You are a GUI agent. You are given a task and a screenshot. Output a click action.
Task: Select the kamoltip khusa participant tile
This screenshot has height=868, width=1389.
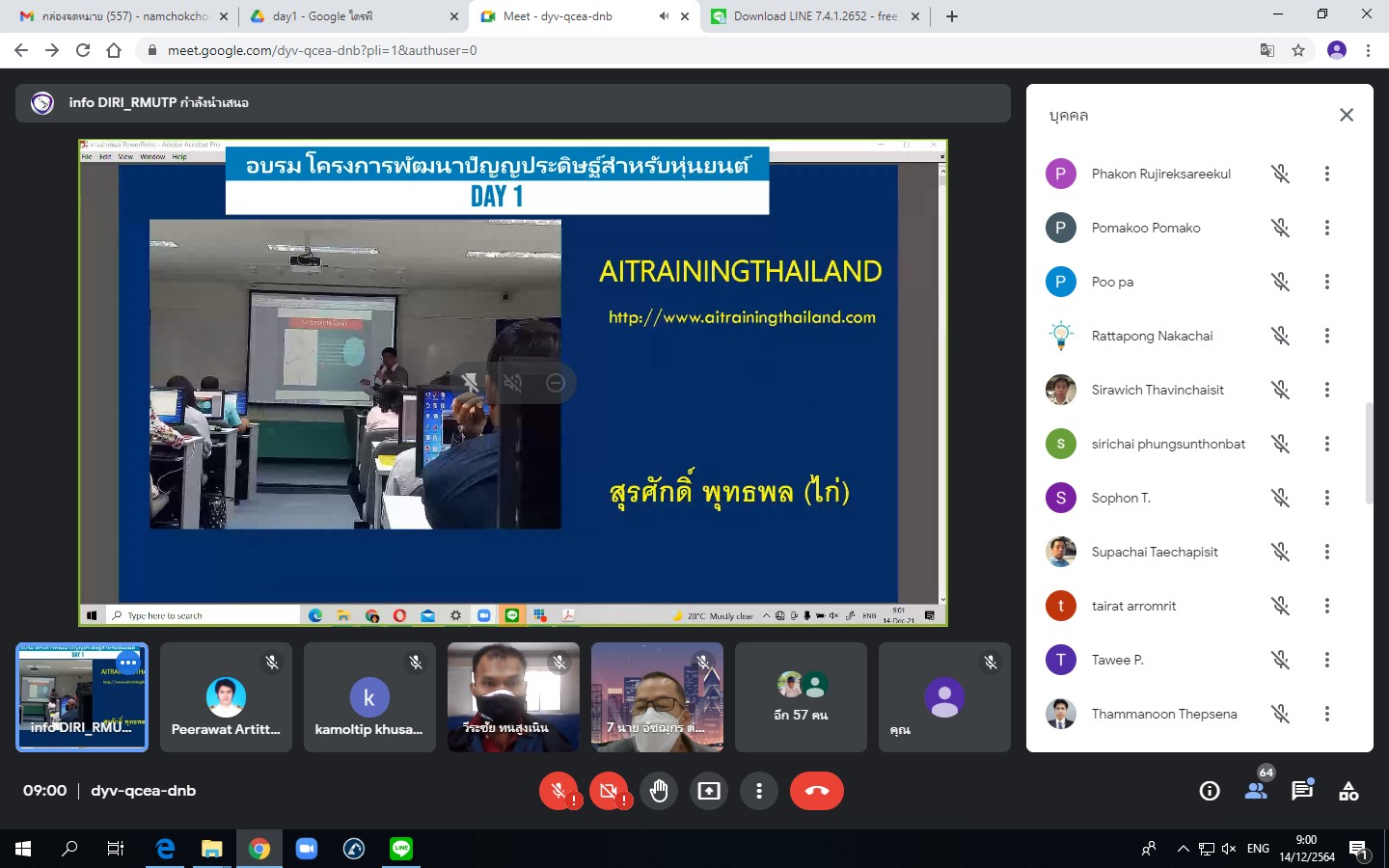369,697
